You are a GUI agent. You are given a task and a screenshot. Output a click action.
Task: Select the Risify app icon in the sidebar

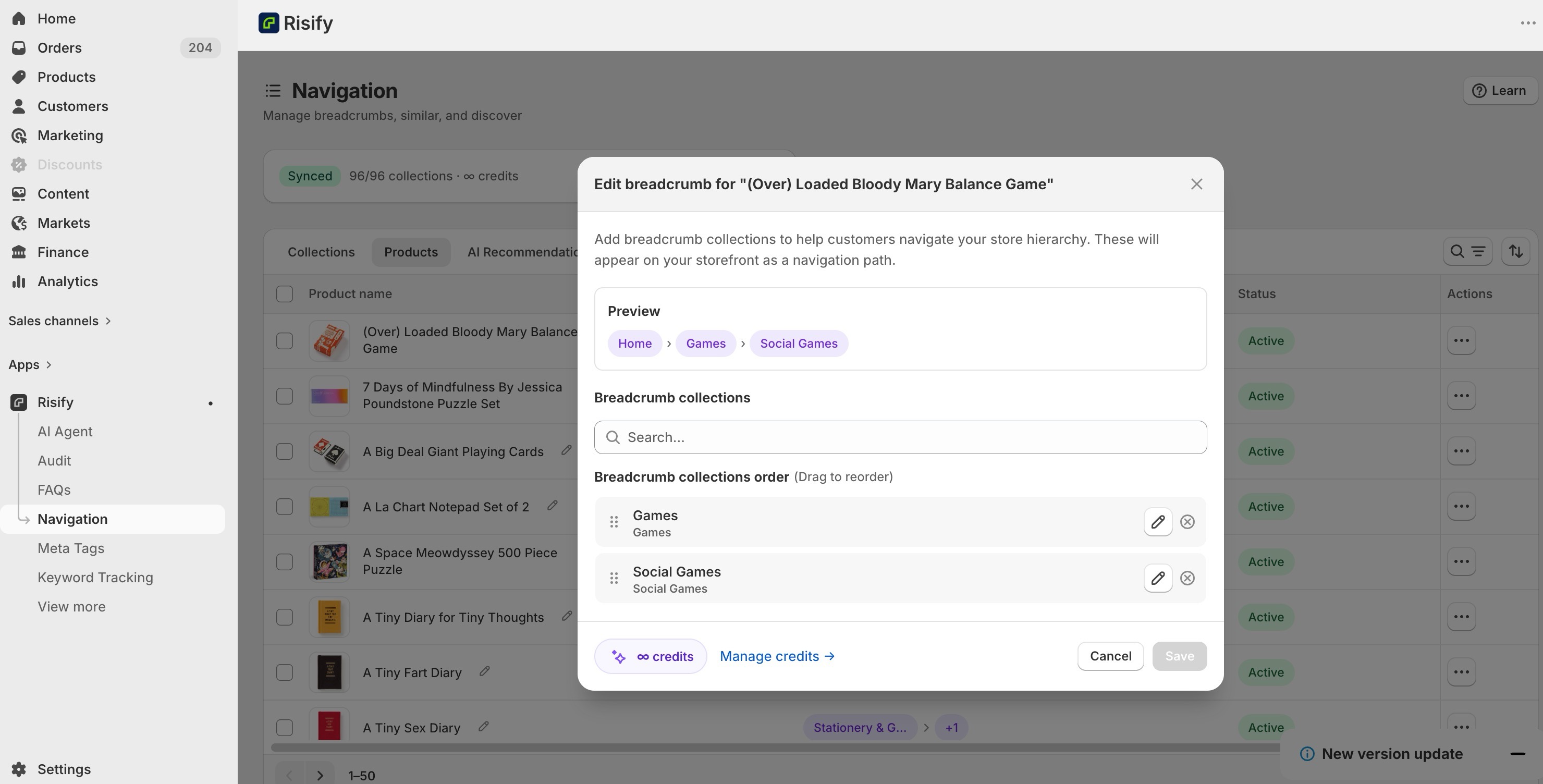[x=19, y=402]
